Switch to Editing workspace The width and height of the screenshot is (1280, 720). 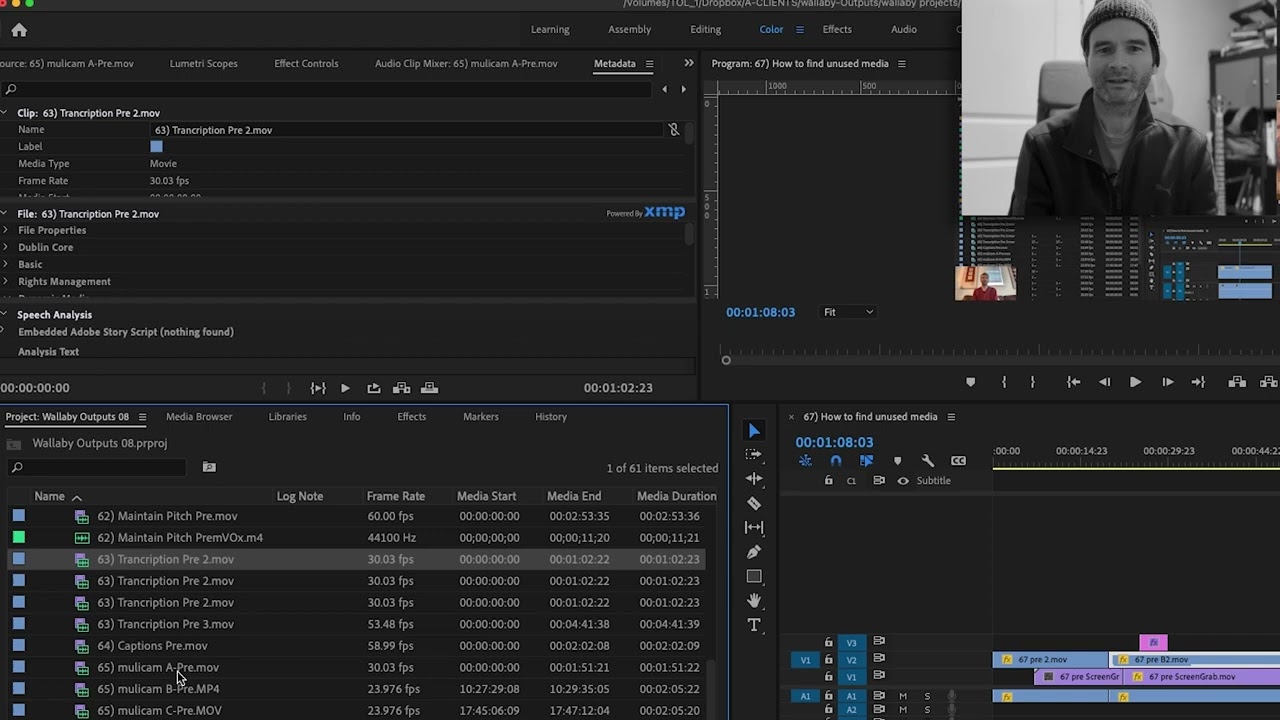(705, 29)
